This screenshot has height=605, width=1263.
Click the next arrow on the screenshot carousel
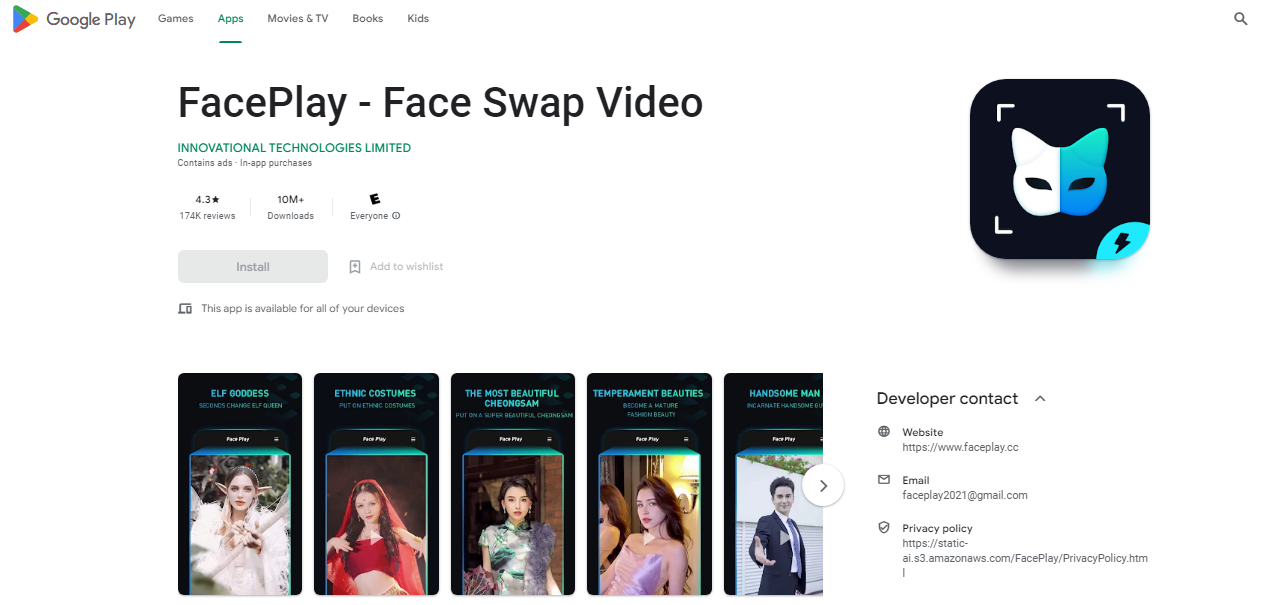click(823, 485)
